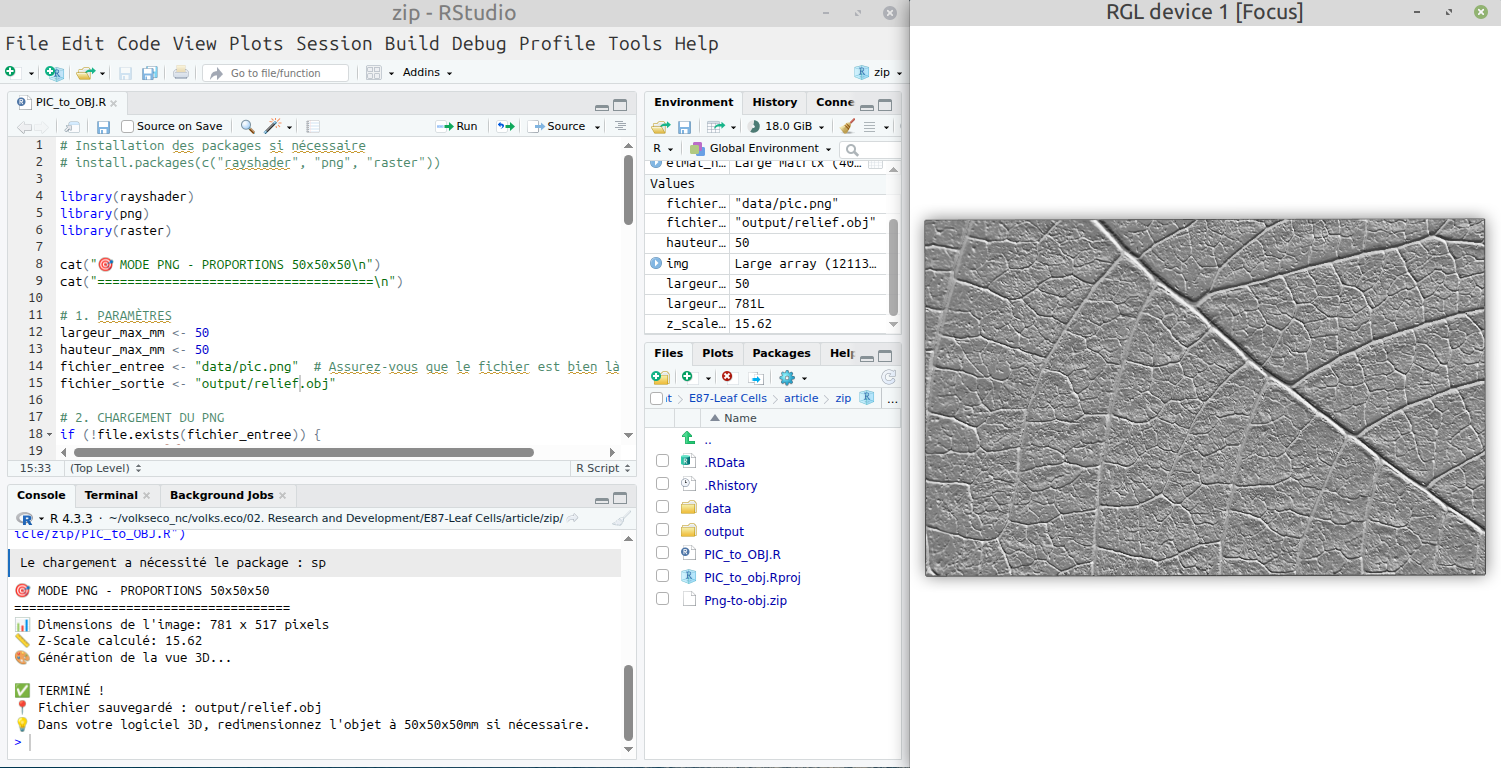This screenshot has height=768, width=1501.
Task: Refresh the file listing
Action: tap(888, 377)
